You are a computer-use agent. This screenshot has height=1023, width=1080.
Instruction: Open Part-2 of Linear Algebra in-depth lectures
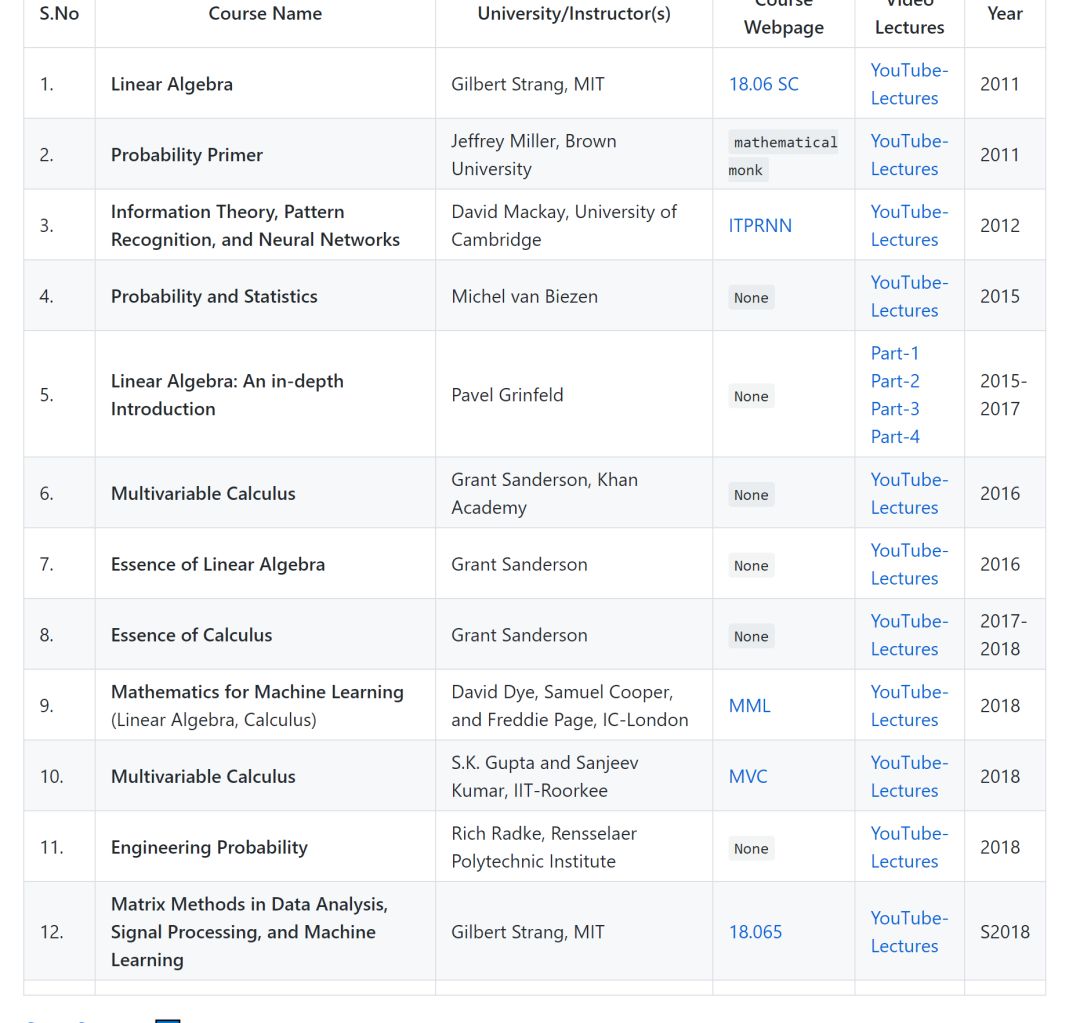[x=894, y=381]
